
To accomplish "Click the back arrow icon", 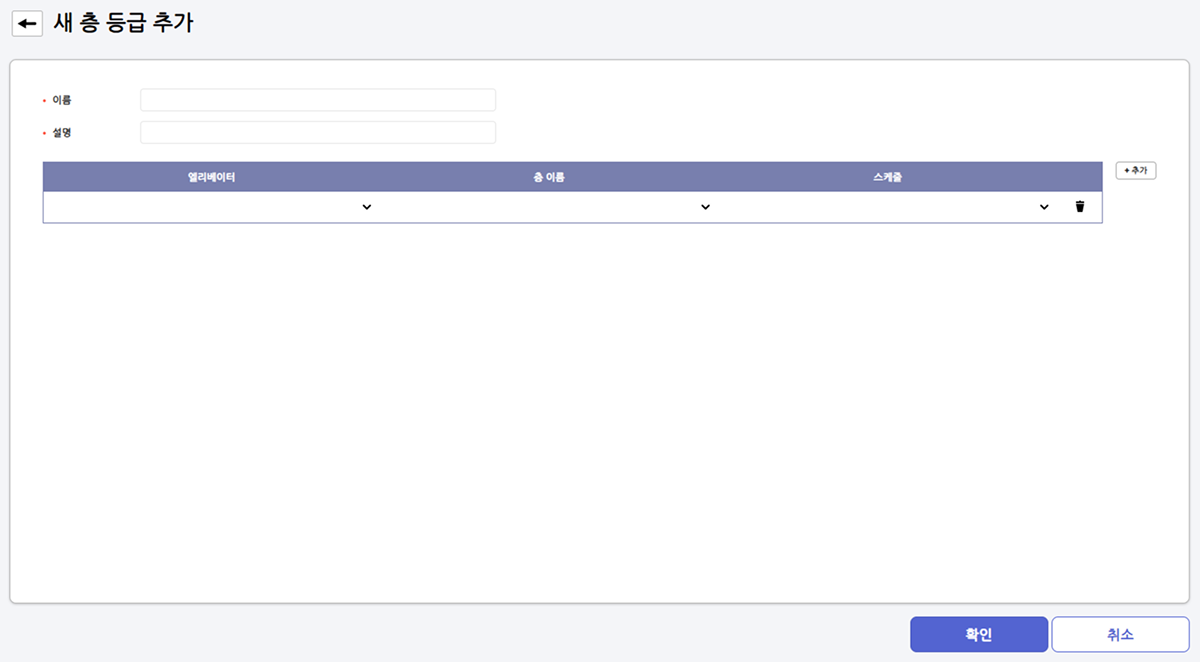I will pyautogui.click(x=27, y=24).
